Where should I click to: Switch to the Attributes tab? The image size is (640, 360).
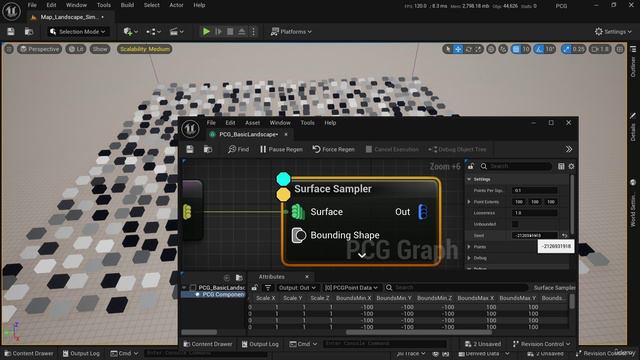click(271, 277)
